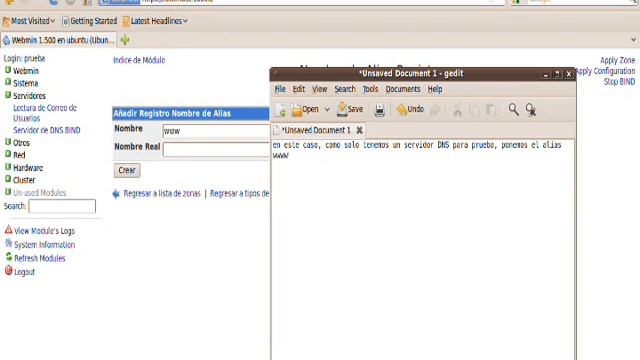Image resolution: width=640 pixels, height=360 pixels.
Task: Click the Webmin sidebar Search field
Action: pyautogui.click(x=62, y=206)
